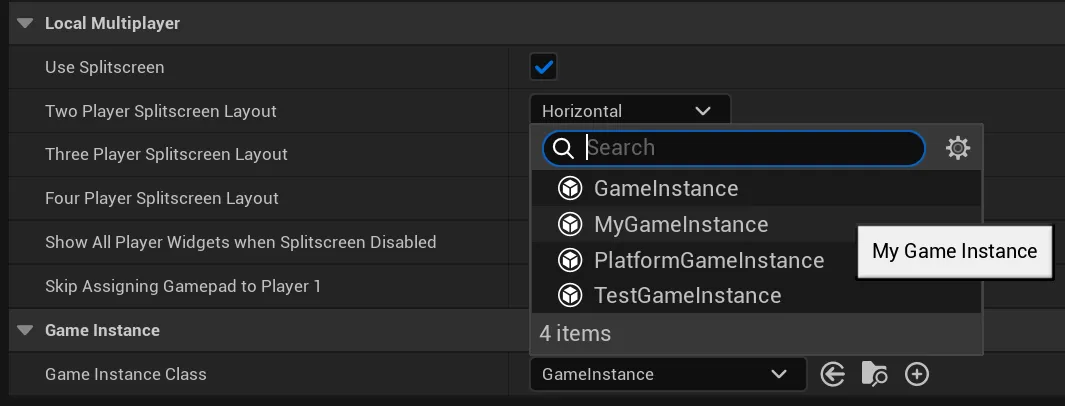1065x406 pixels.
Task: Pick TestGameInstance in the class list
Action: [687, 295]
